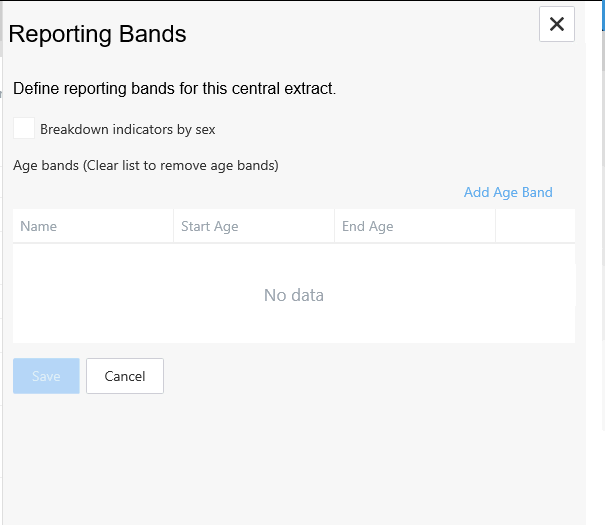The image size is (605, 525).
Task: Click the Add Age Band link
Action: [508, 192]
